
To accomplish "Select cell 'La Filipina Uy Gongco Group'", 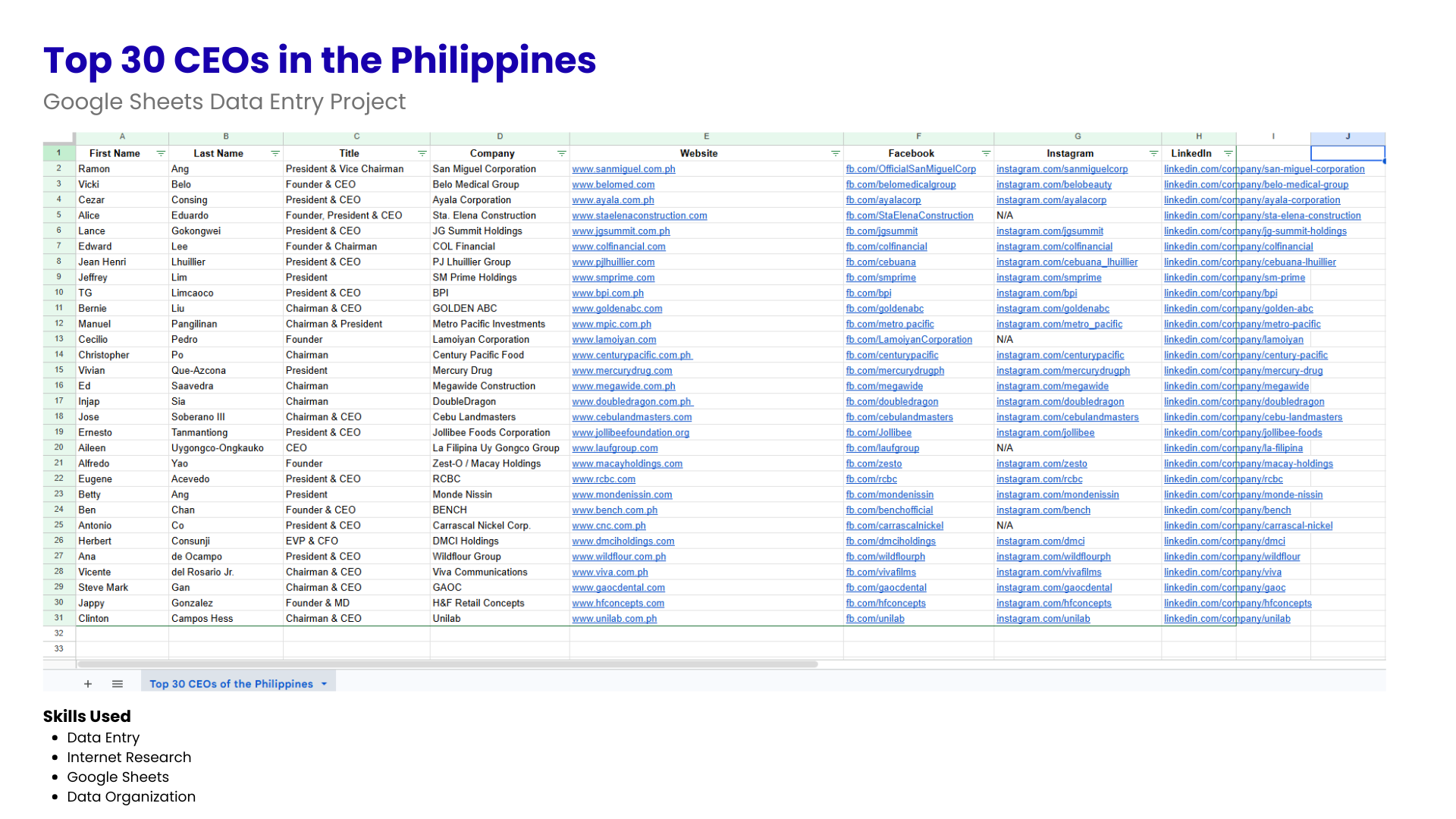I will click(x=500, y=448).
